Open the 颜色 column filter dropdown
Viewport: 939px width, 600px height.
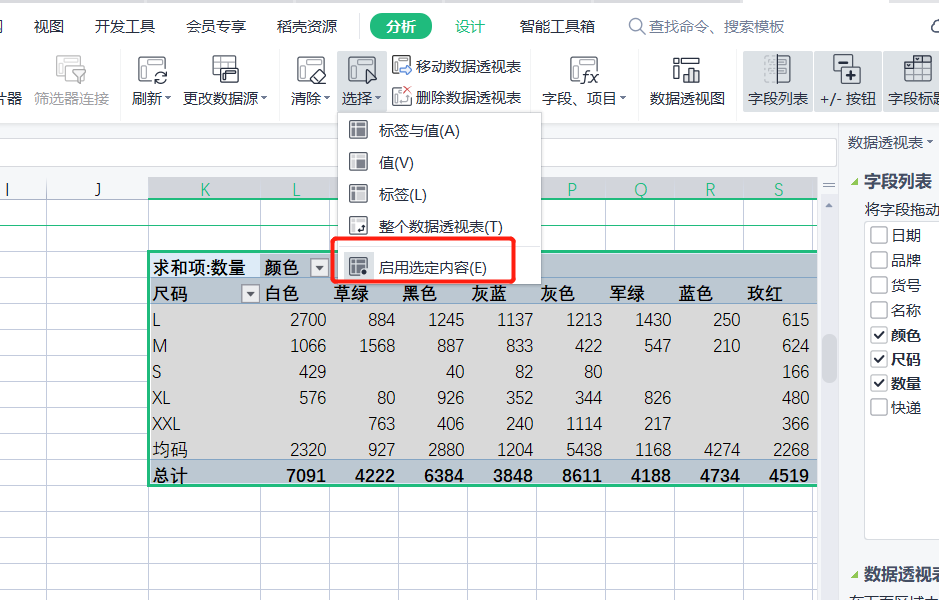pyautogui.click(x=319, y=268)
